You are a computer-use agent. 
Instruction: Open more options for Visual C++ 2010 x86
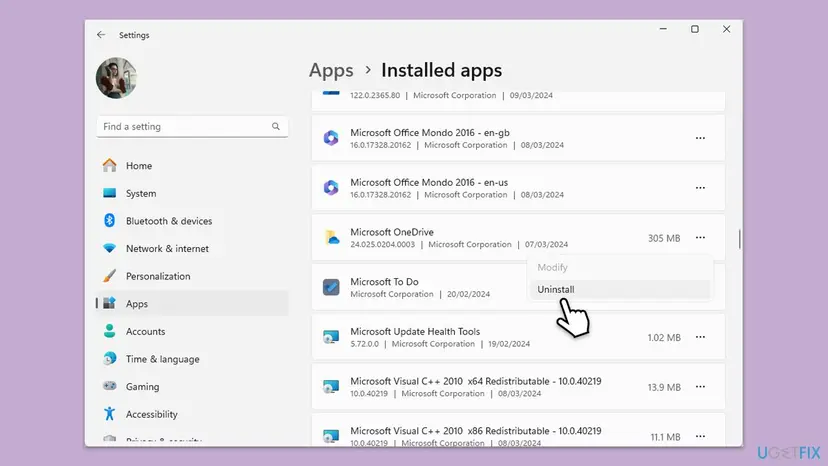(x=700, y=436)
